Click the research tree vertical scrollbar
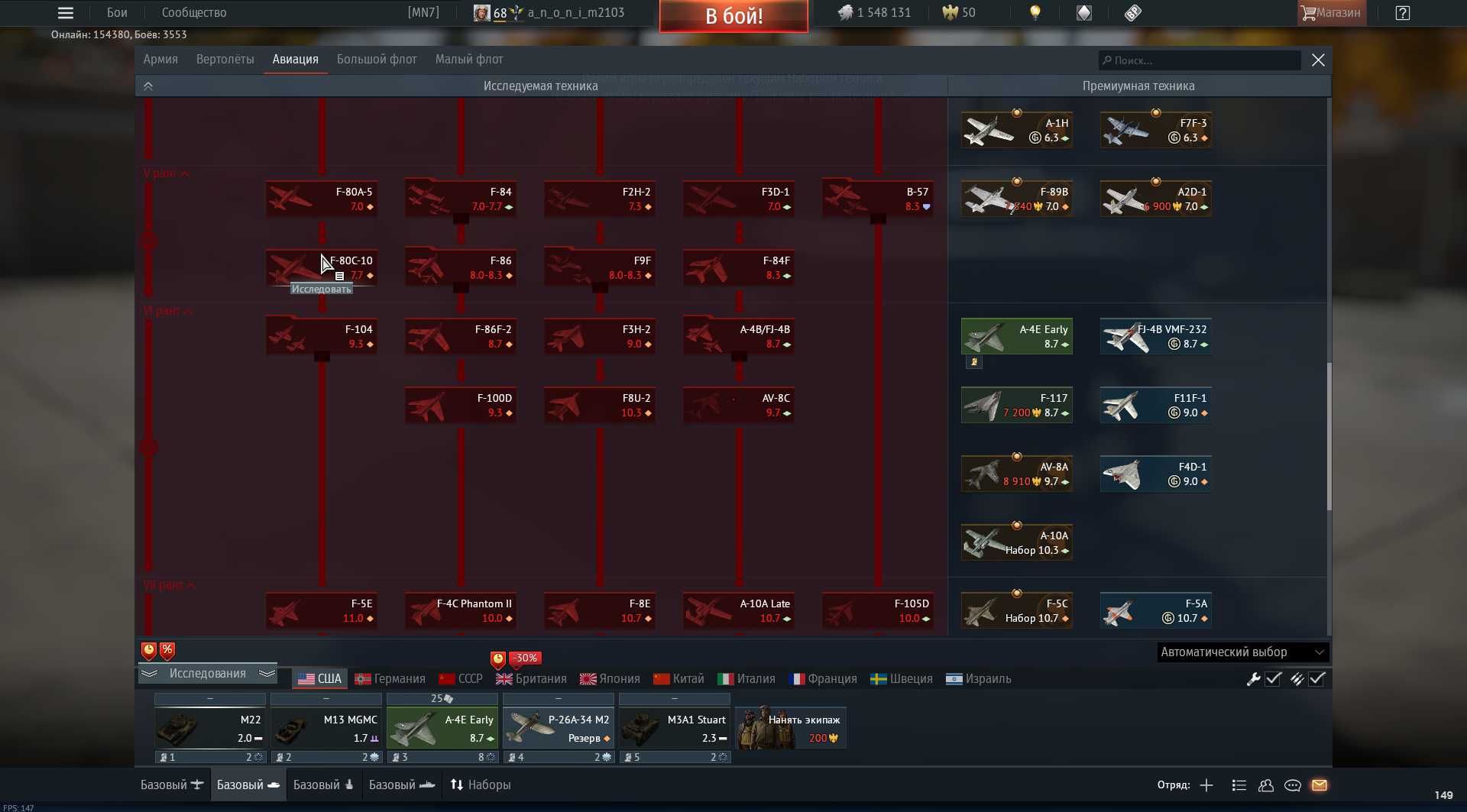 coord(1329,437)
